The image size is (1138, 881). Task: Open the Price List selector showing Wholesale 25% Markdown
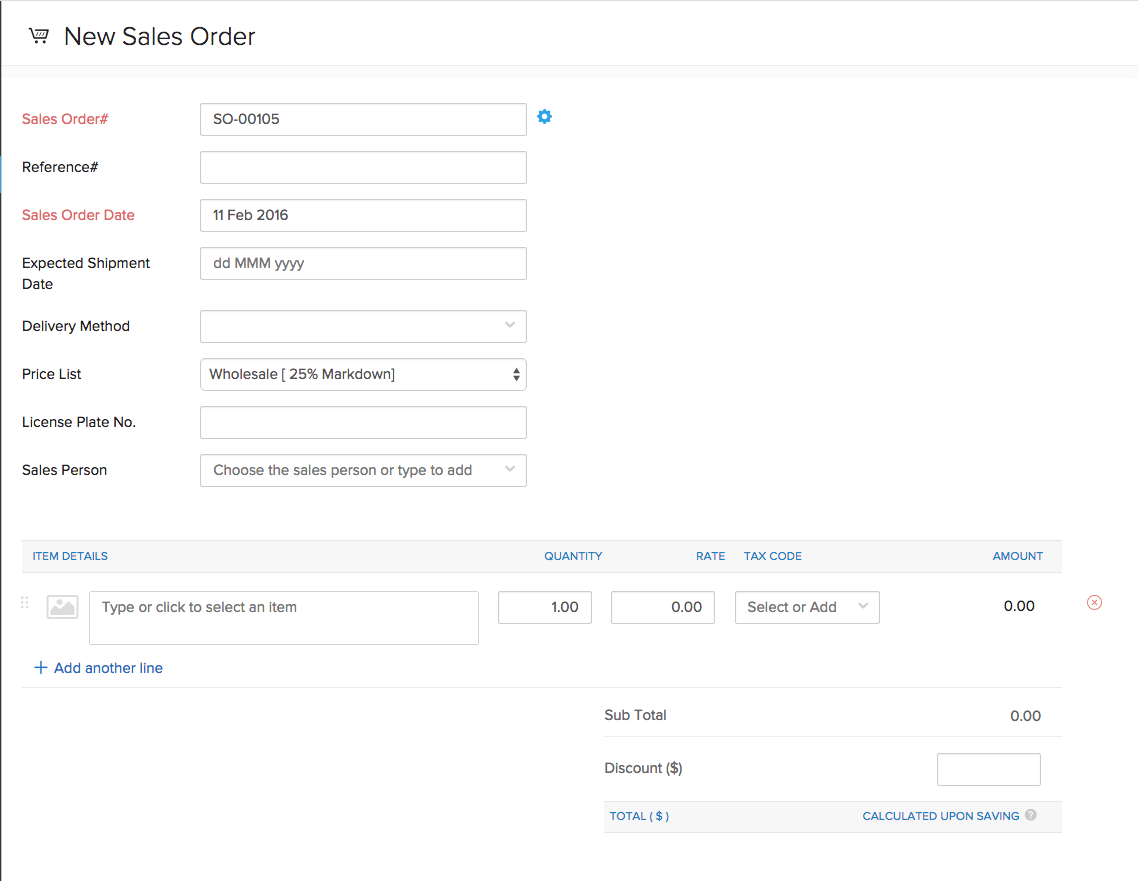point(363,374)
